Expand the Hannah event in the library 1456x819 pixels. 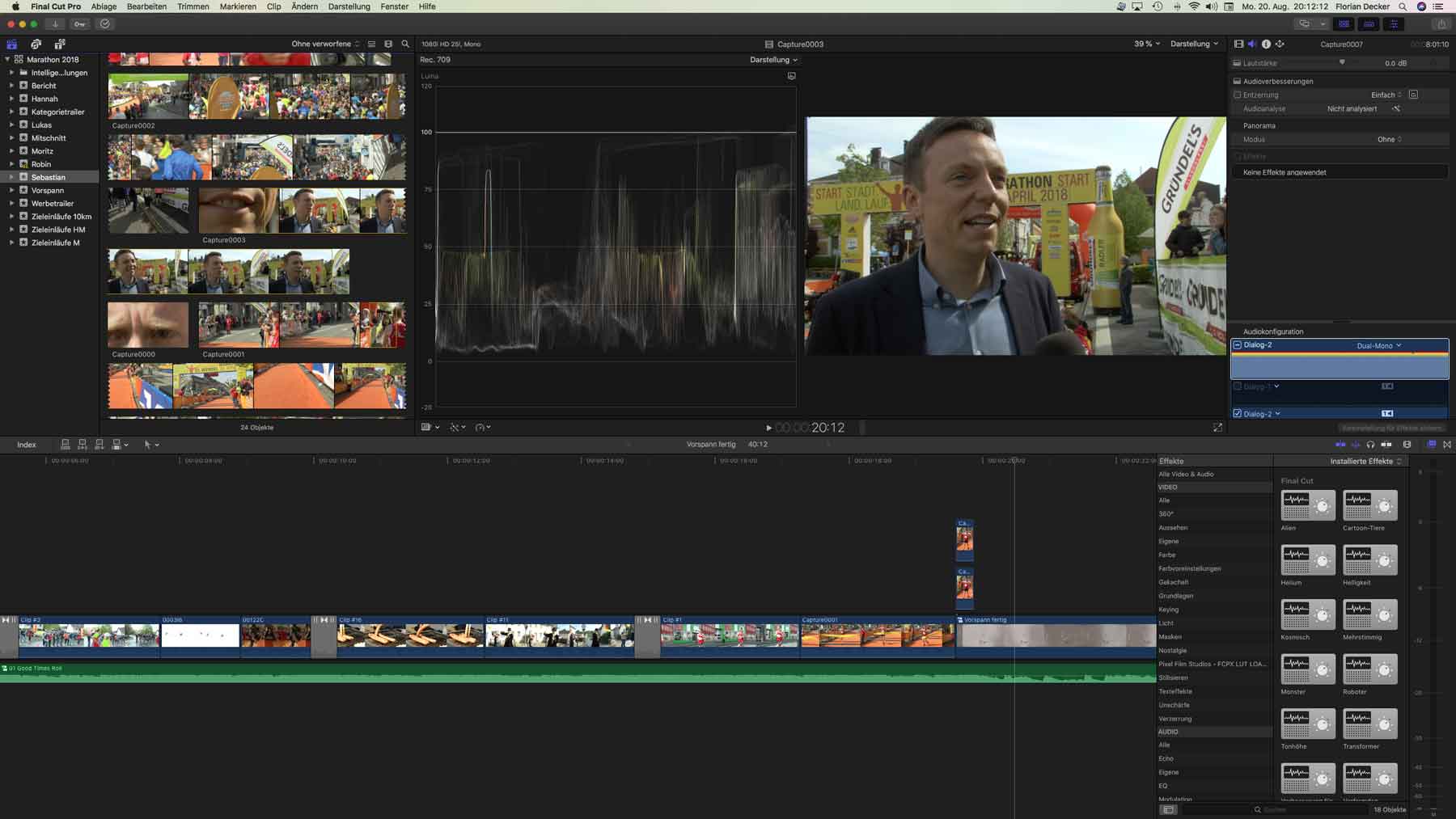(x=11, y=99)
